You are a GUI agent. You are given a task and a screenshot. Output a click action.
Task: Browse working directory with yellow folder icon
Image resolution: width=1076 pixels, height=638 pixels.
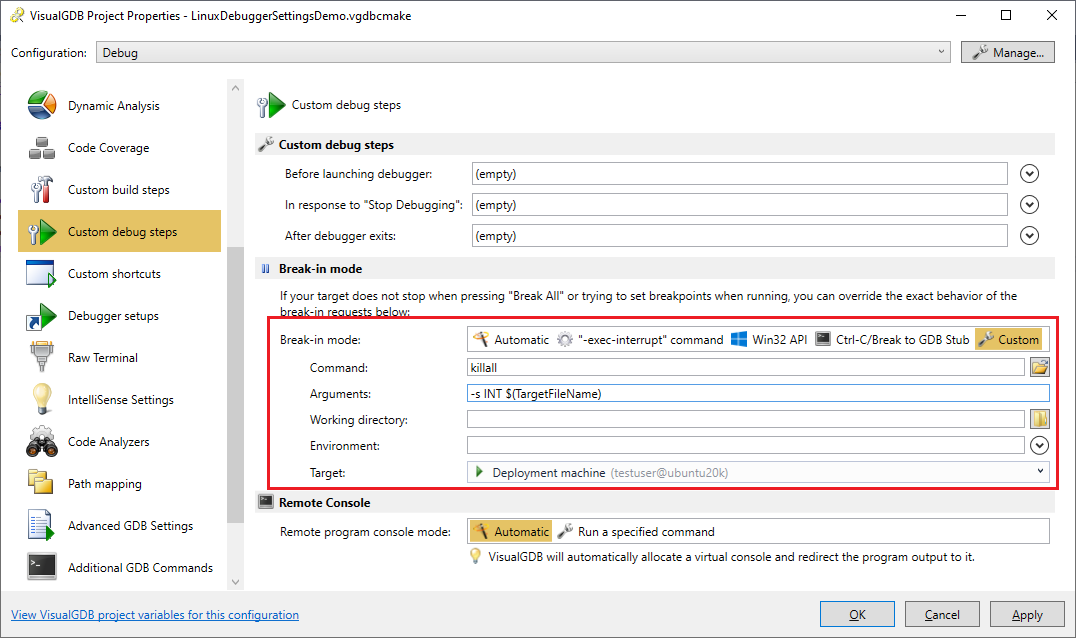[1040, 419]
